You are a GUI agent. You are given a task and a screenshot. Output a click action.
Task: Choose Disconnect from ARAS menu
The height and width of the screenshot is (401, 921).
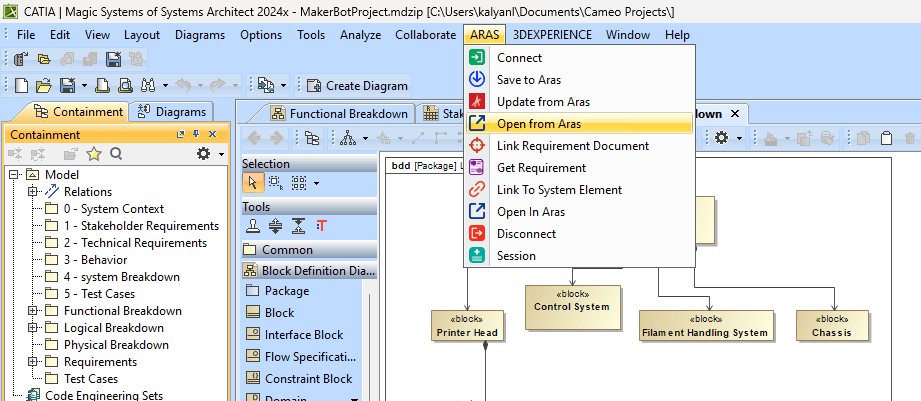579,234
